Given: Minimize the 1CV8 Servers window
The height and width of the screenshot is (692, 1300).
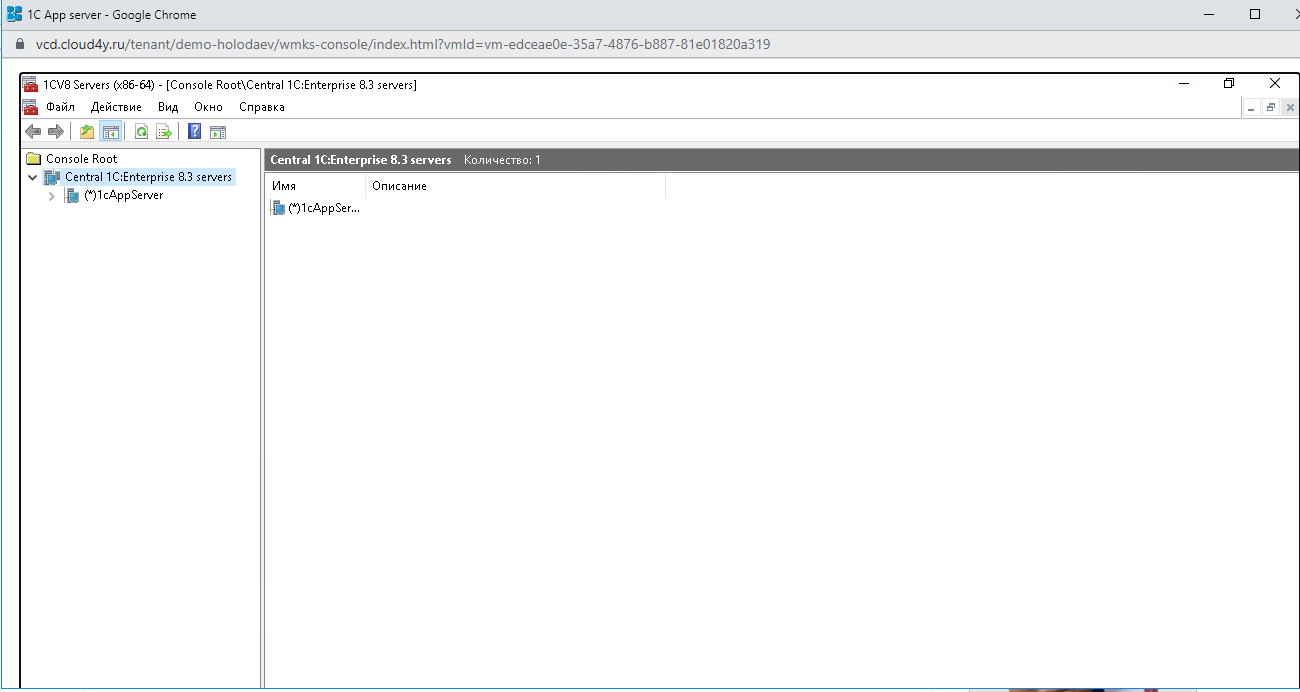Looking at the screenshot, I should point(1183,84).
